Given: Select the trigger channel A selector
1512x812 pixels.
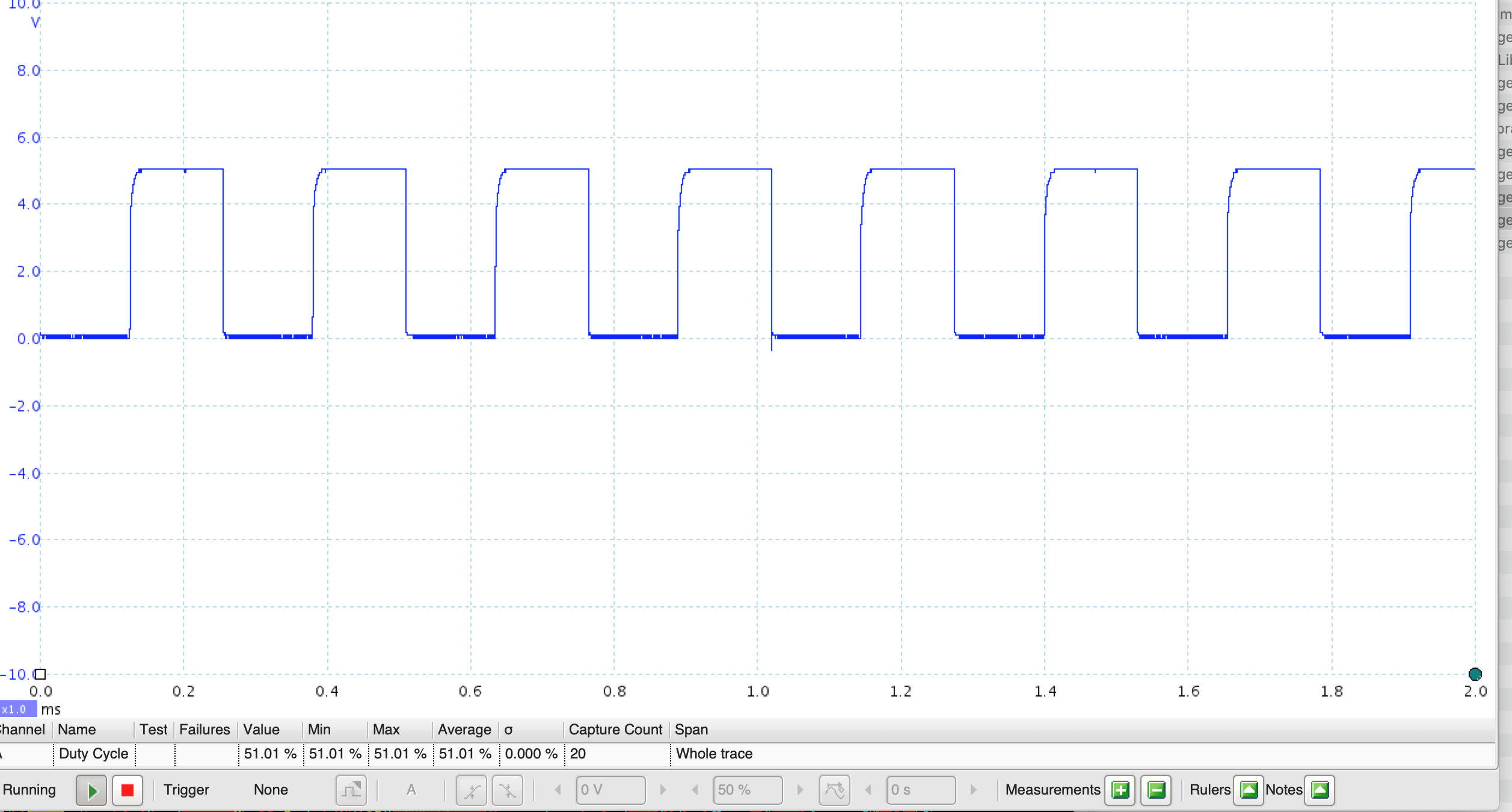Looking at the screenshot, I should coord(411,790).
